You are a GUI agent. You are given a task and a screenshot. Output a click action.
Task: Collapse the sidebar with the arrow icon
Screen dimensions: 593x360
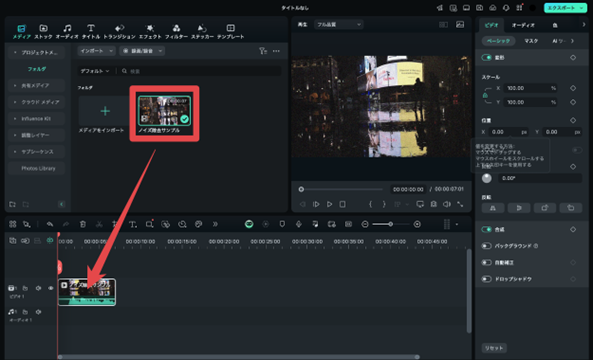(x=62, y=204)
